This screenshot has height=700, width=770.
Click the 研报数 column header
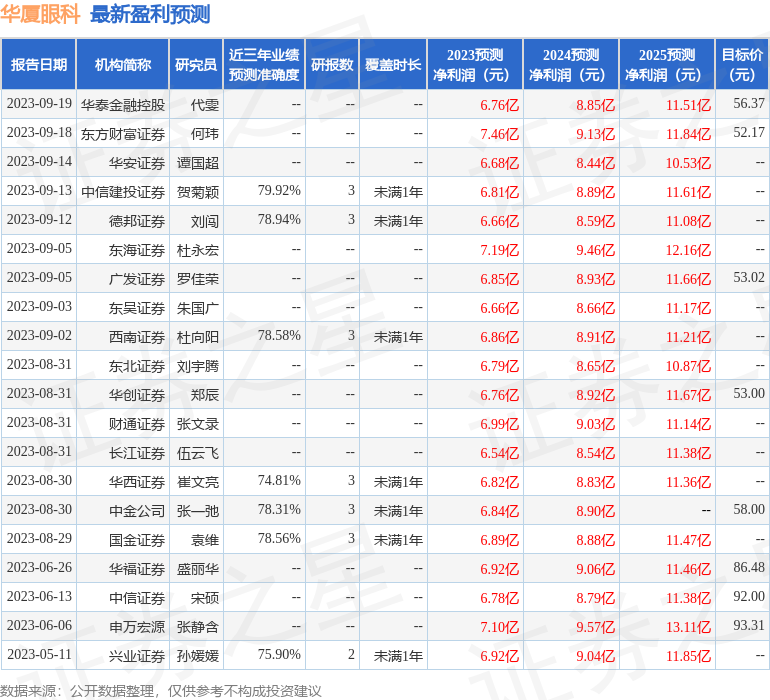coord(332,65)
